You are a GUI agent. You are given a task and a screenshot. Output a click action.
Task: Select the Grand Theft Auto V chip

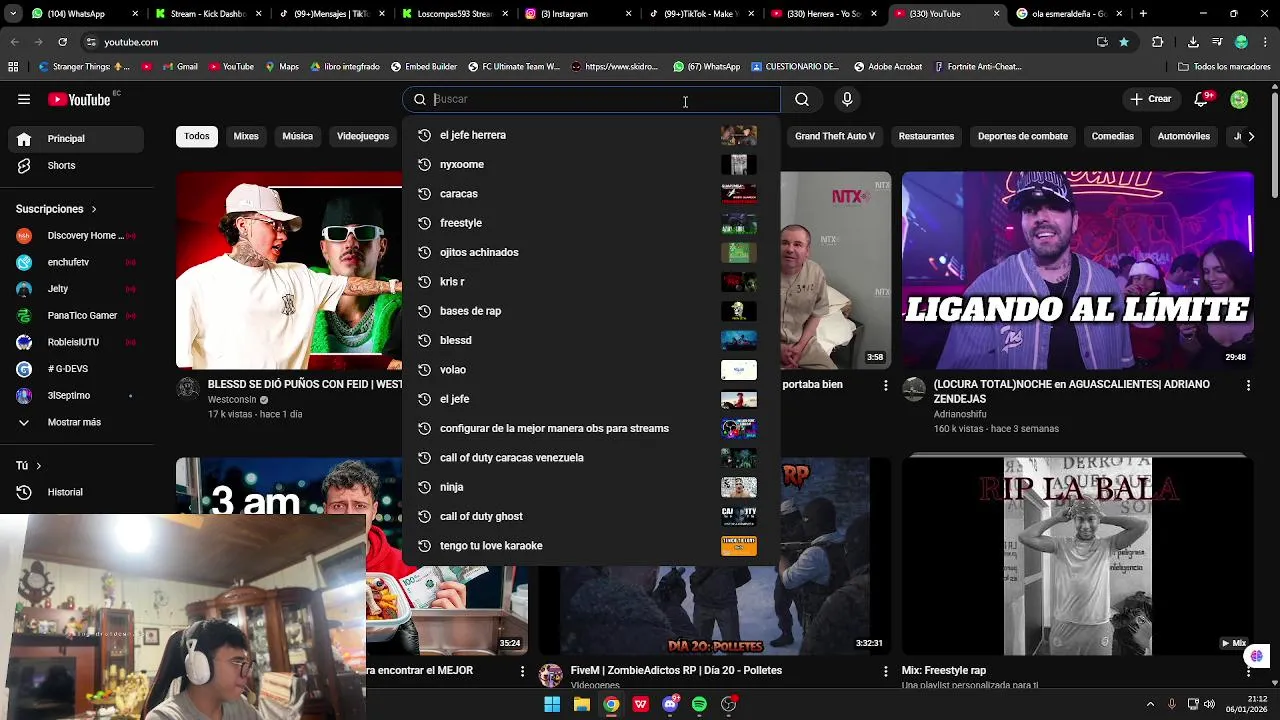[835, 136]
